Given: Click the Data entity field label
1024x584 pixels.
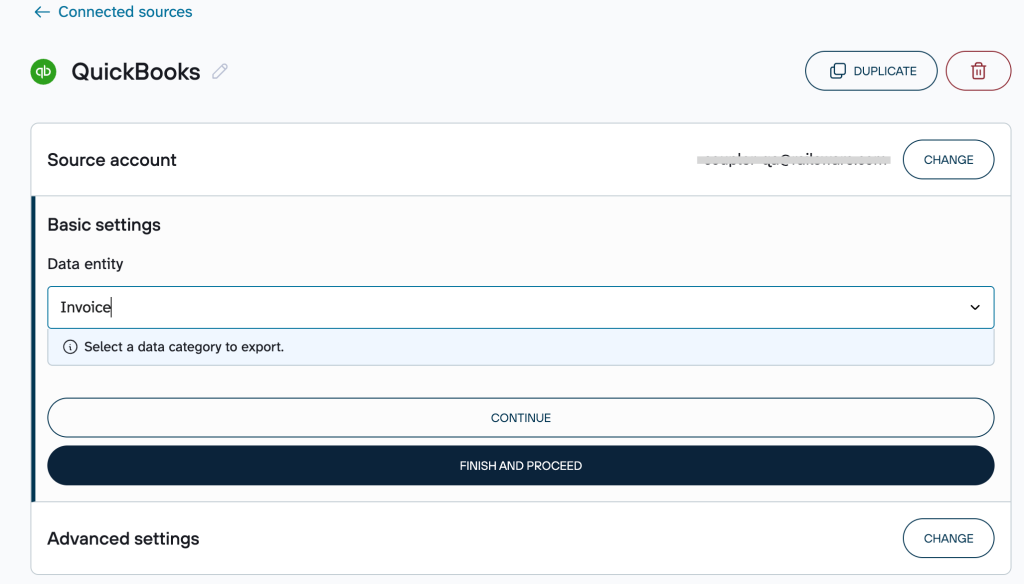Looking at the screenshot, I should coord(85,264).
